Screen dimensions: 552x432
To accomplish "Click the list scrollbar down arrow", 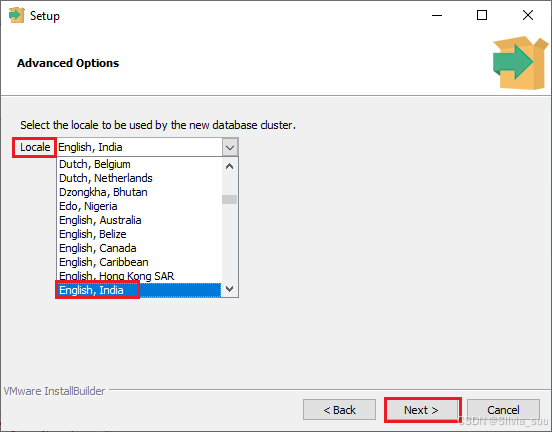I will [230, 289].
